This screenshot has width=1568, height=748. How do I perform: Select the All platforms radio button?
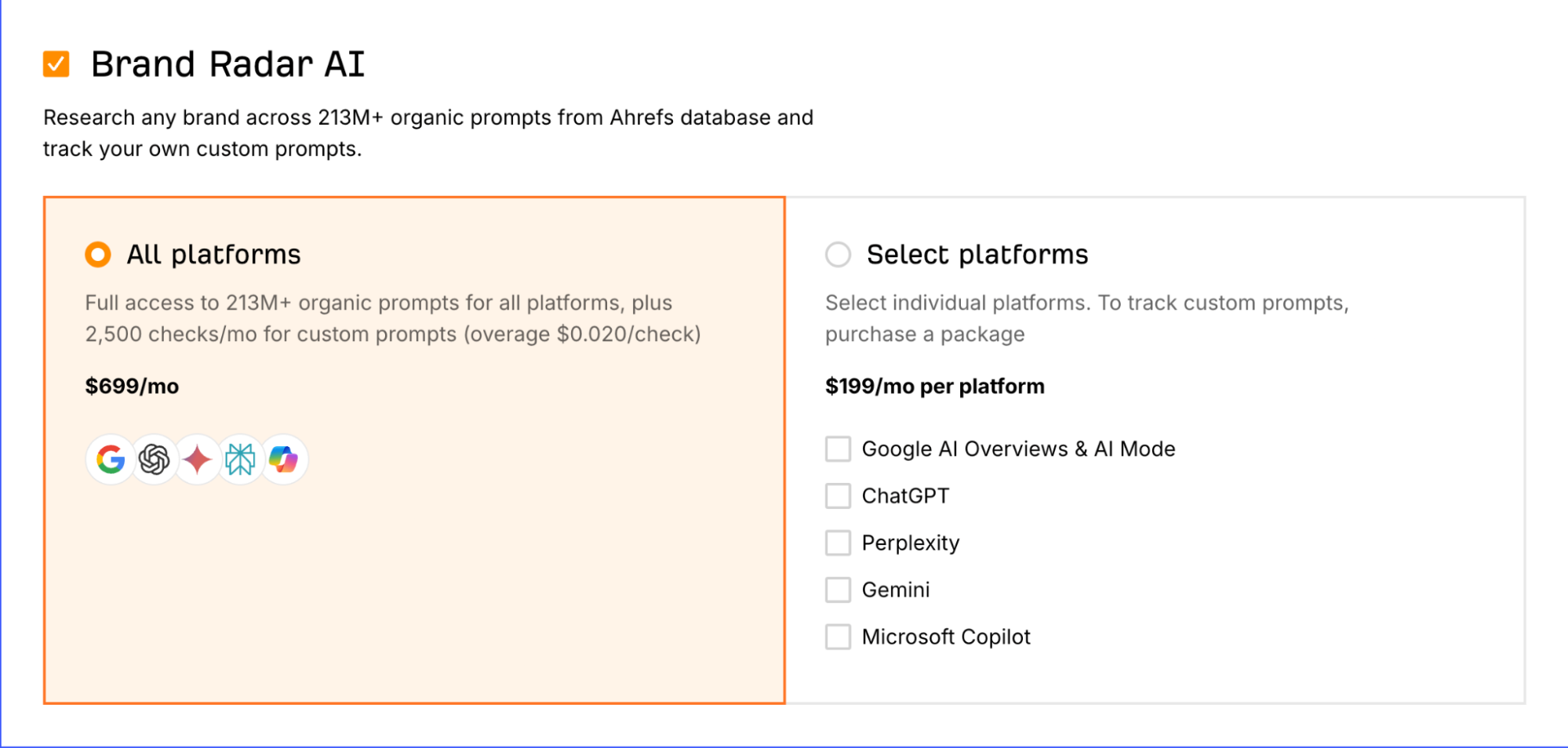pyautogui.click(x=98, y=255)
